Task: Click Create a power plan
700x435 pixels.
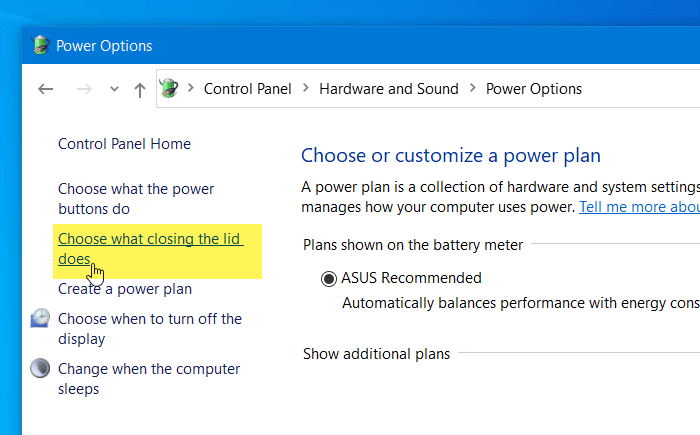Action: click(x=124, y=289)
